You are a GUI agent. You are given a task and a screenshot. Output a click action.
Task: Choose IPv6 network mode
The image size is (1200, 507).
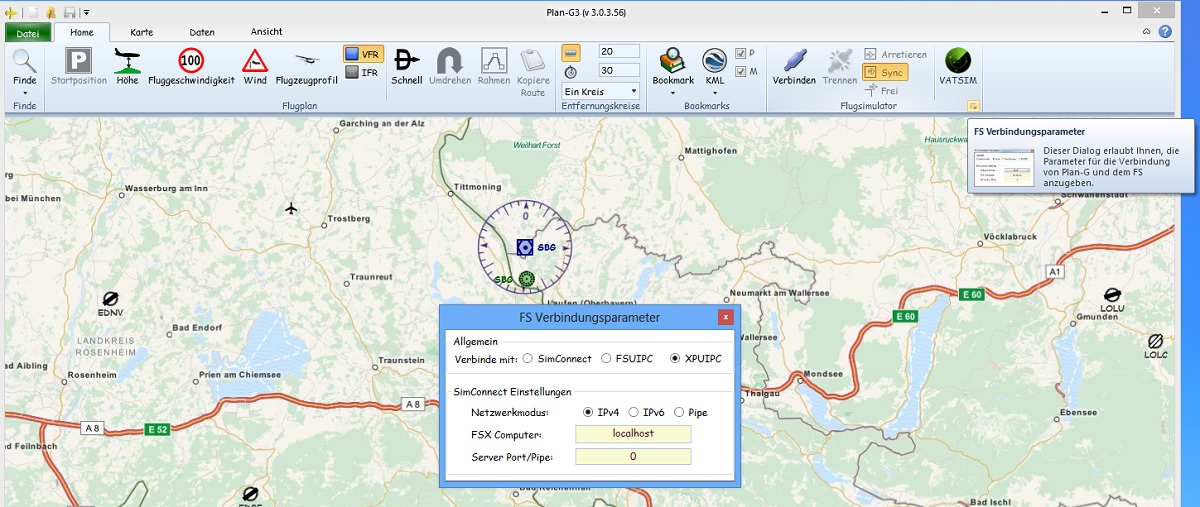coord(634,412)
